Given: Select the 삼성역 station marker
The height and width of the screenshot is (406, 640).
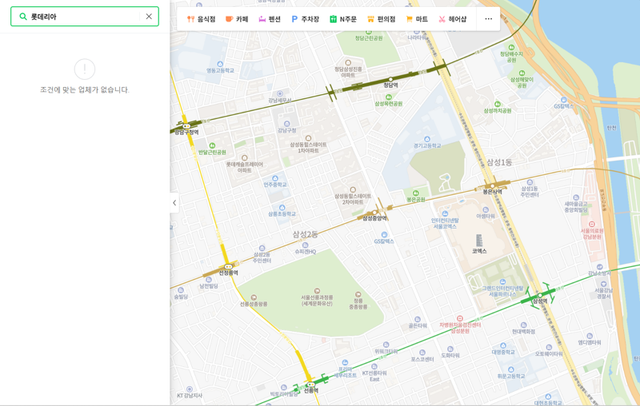Looking at the screenshot, I should tap(539, 299).
